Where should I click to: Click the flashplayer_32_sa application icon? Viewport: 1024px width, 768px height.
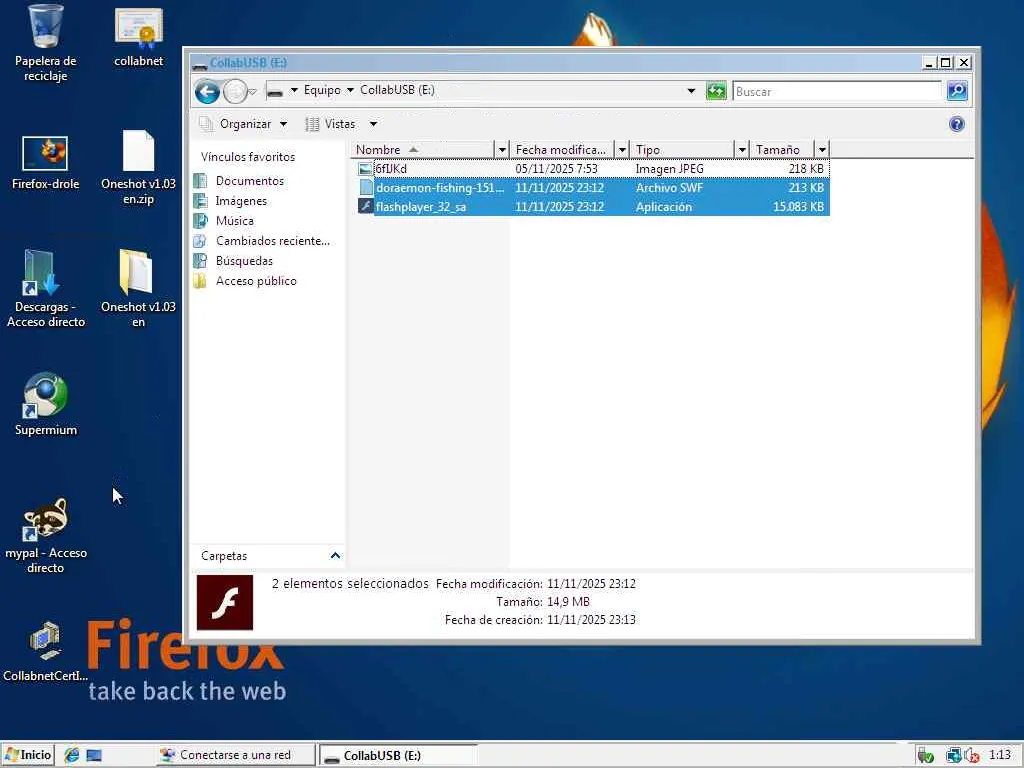pyautogui.click(x=365, y=206)
